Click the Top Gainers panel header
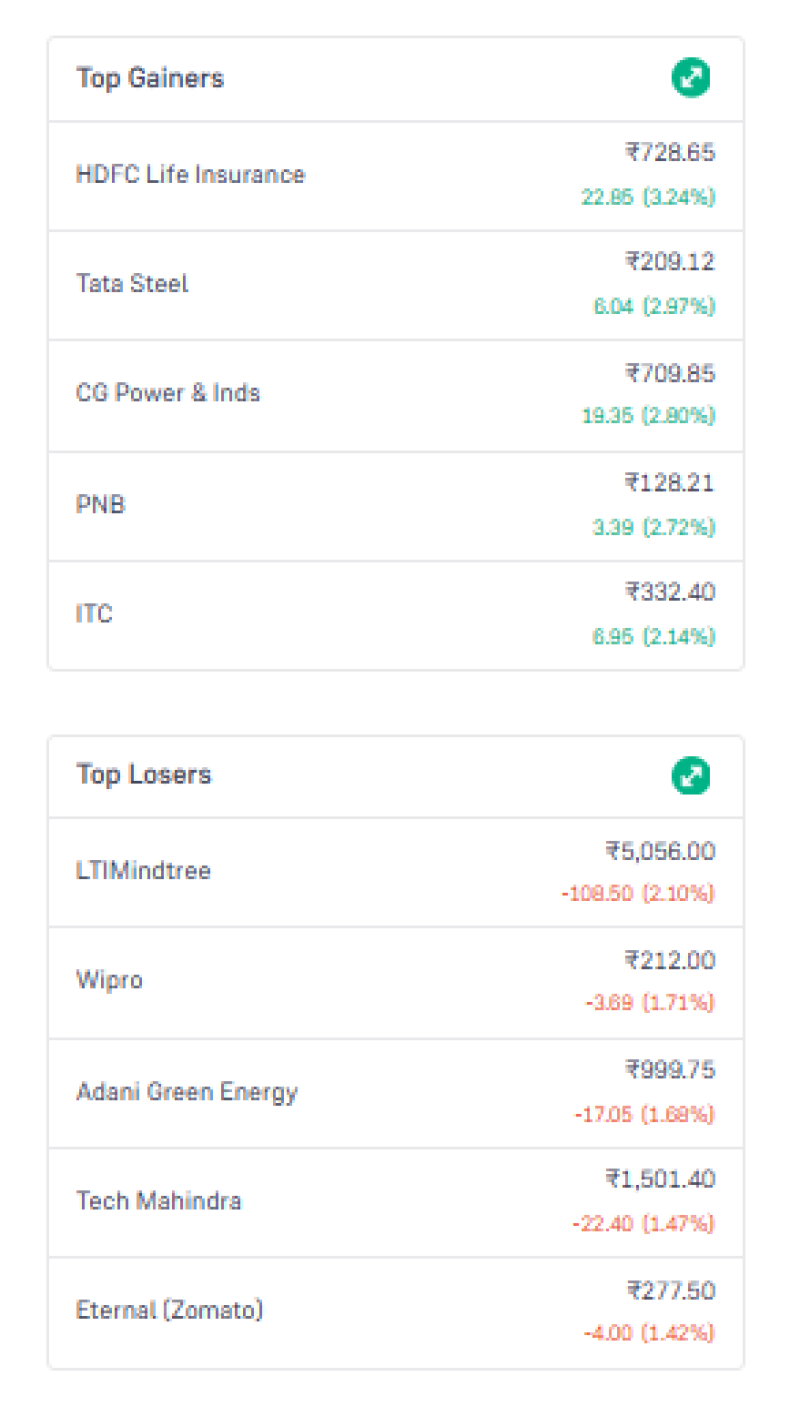The height and width of the screenshot is (1417, 800). (x=150, y=77)
